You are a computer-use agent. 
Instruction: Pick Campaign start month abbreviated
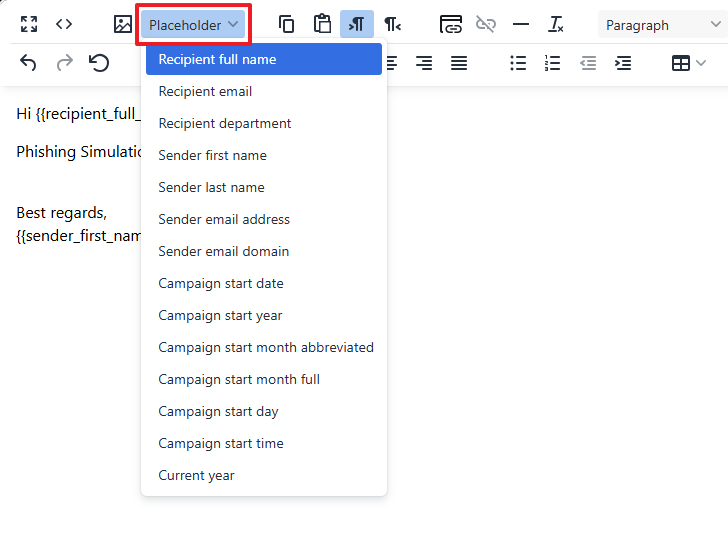coord(266,347)
